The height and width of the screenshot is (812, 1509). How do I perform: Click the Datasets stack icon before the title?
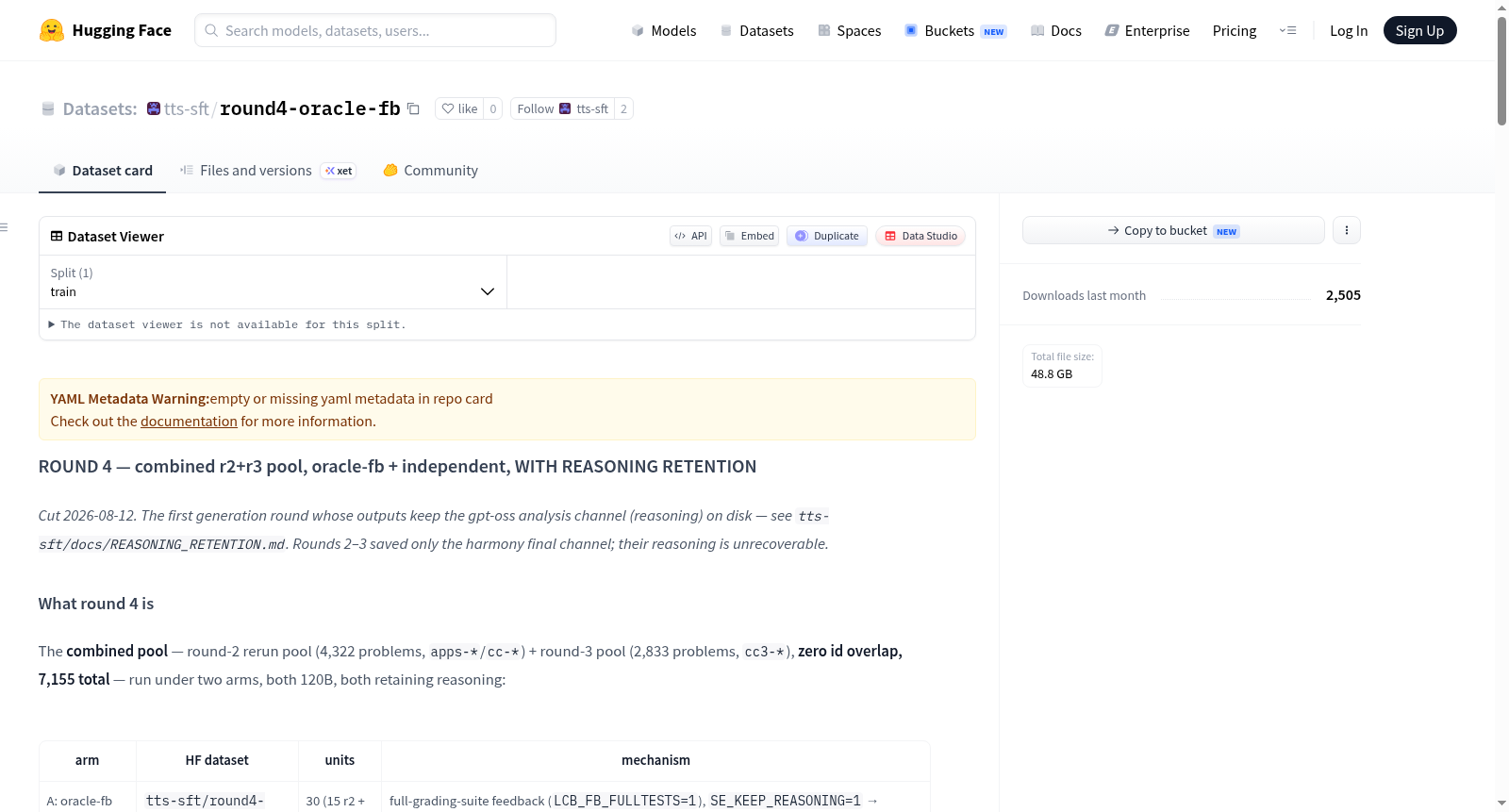48,108
